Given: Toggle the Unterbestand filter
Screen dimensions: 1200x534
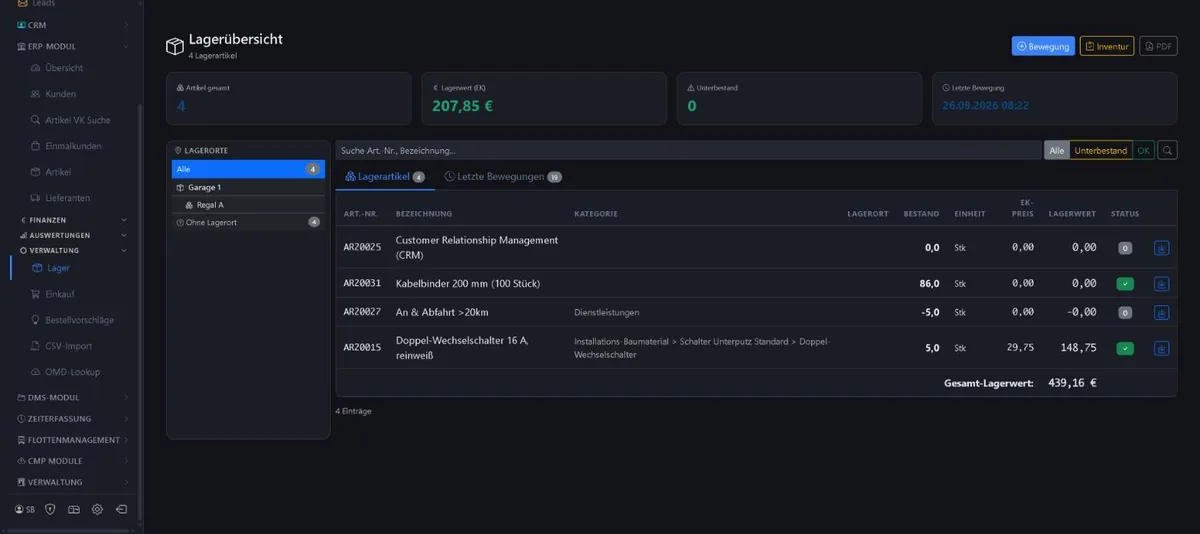Looking at the screenshot, I should tap(1101, 150).
